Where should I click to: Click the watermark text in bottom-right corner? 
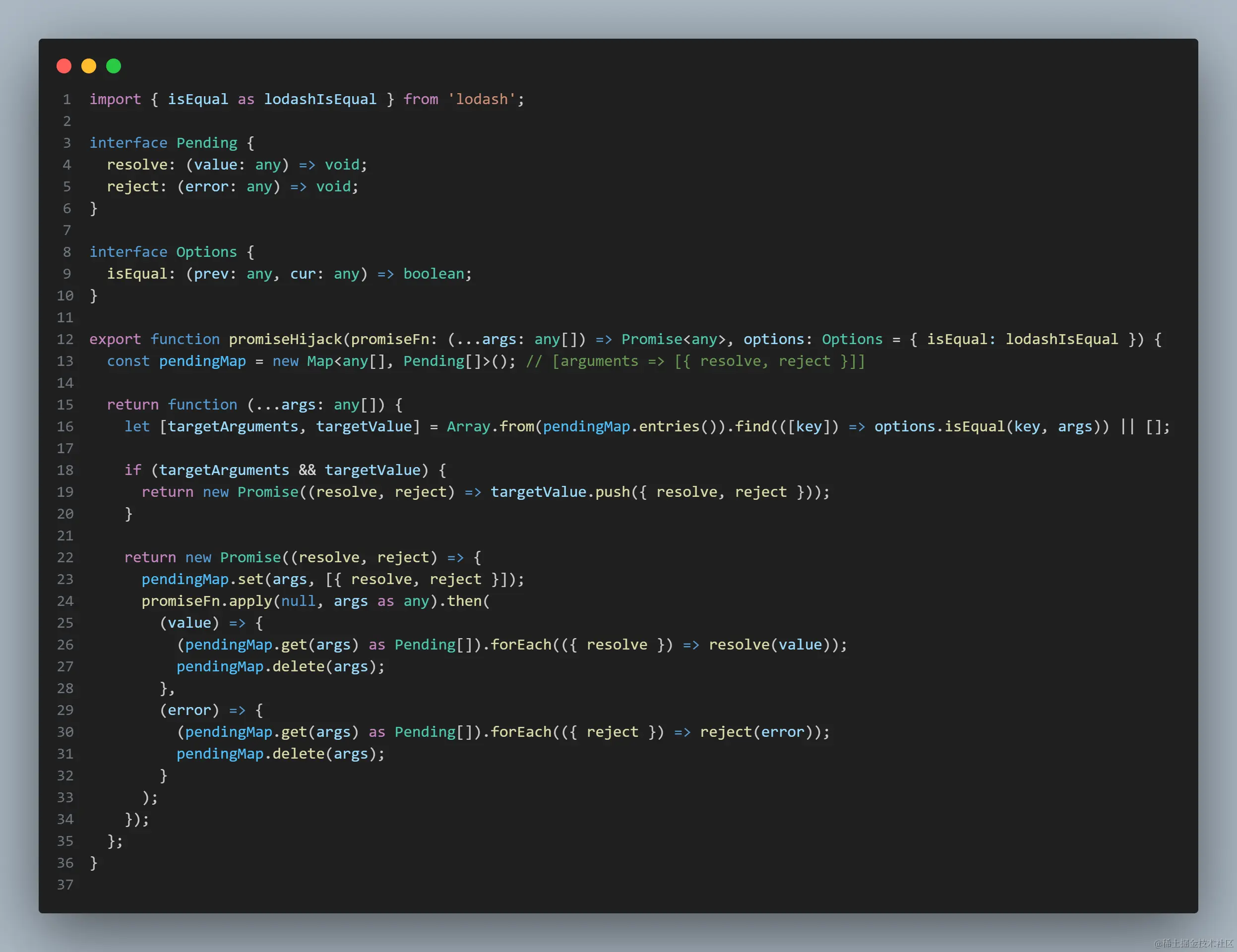coord(1193,943)
